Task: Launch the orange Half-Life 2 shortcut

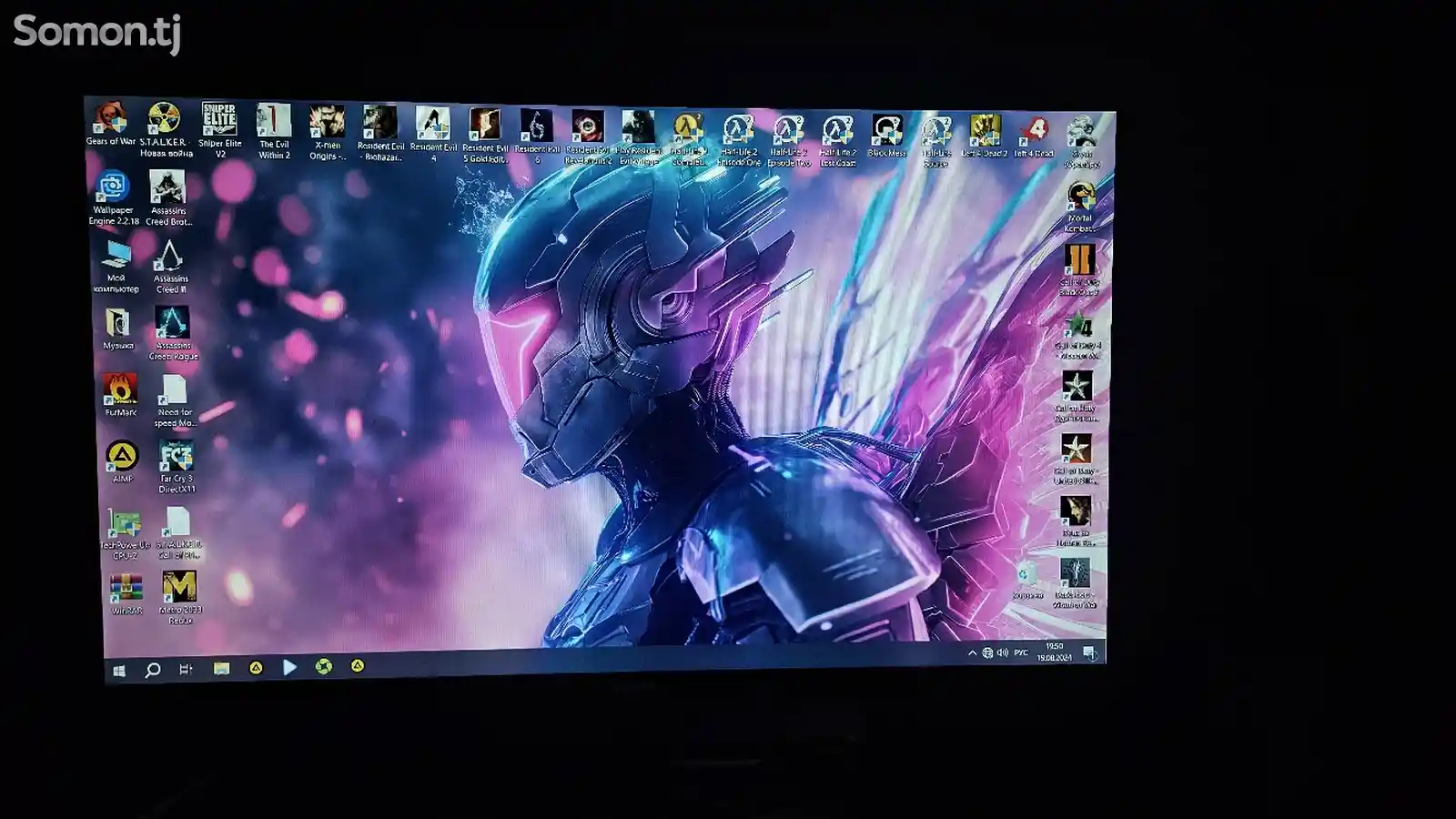Action: (x=689, y=139)
